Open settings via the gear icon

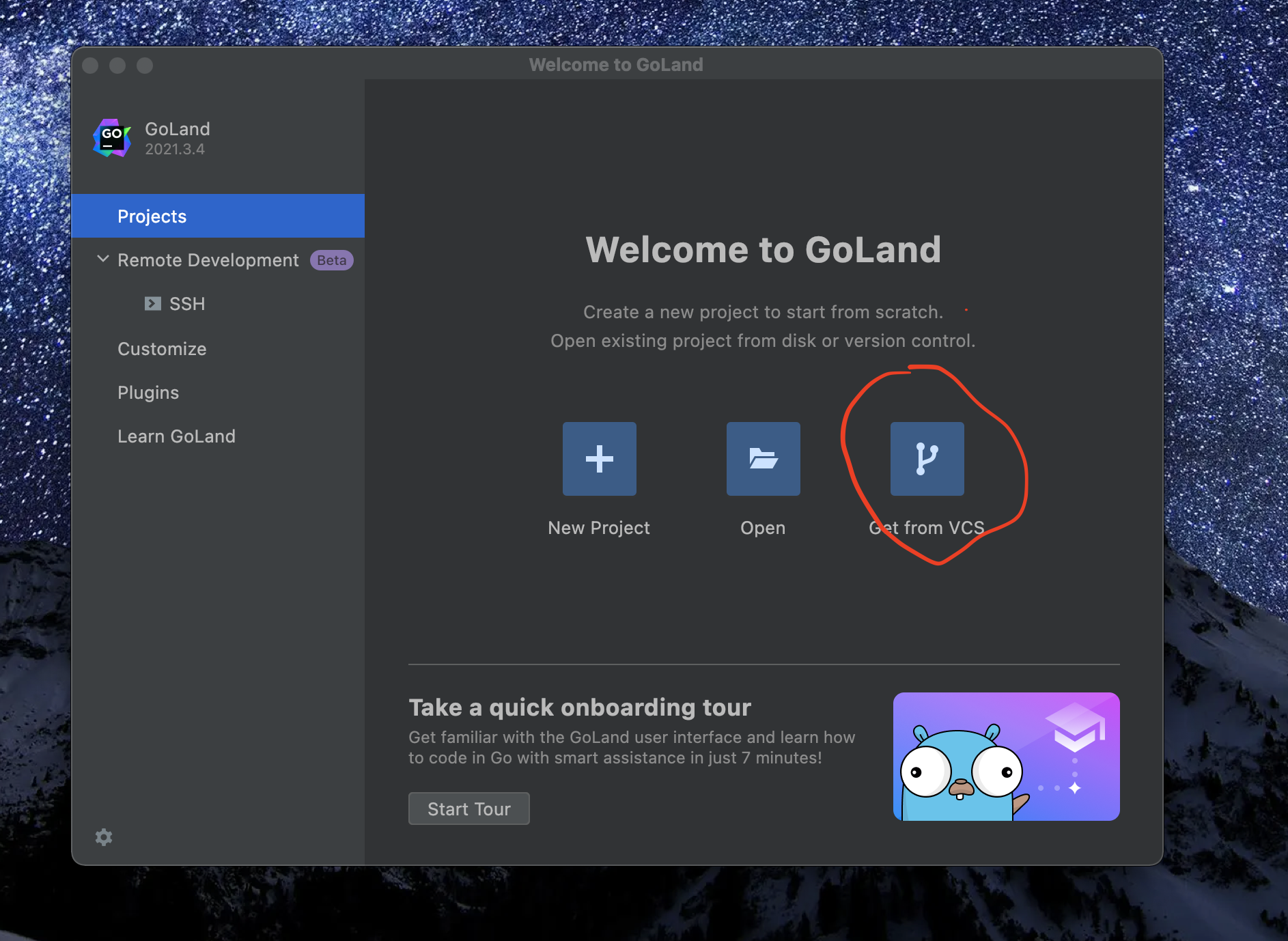point(104,837)
